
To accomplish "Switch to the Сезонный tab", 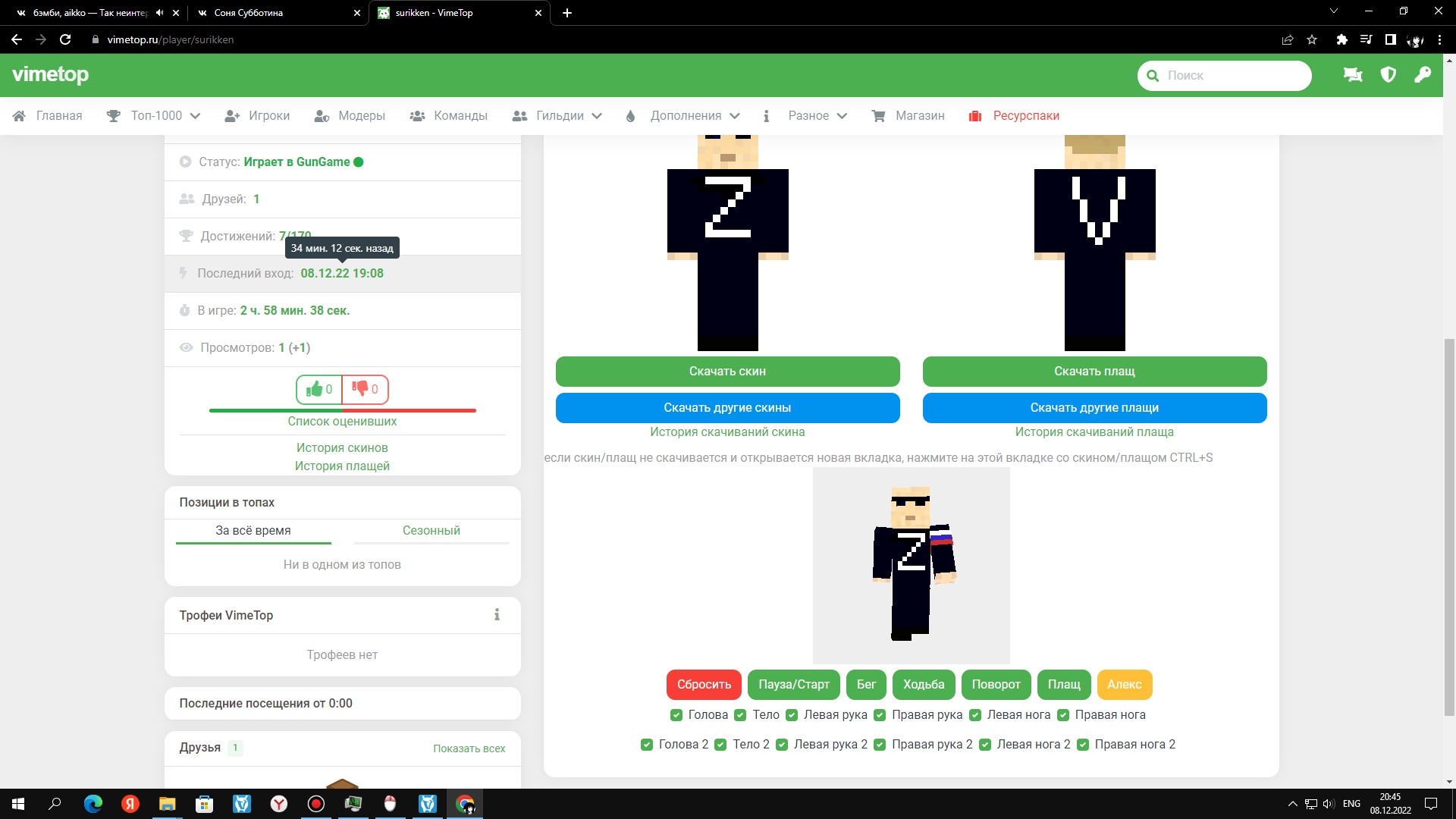I will coord(431,531).
